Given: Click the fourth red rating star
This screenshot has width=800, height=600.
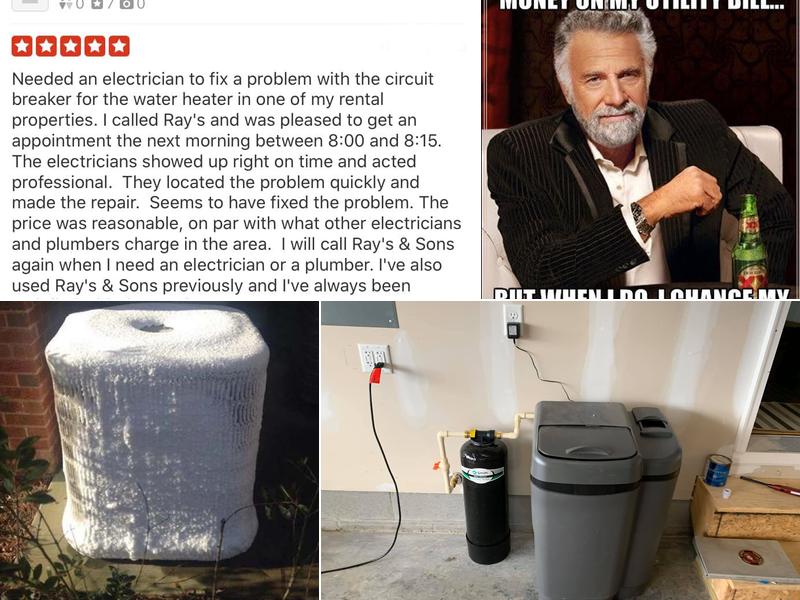Looking at the screenshot, I should pyautogui.click(x=94, y=46).
